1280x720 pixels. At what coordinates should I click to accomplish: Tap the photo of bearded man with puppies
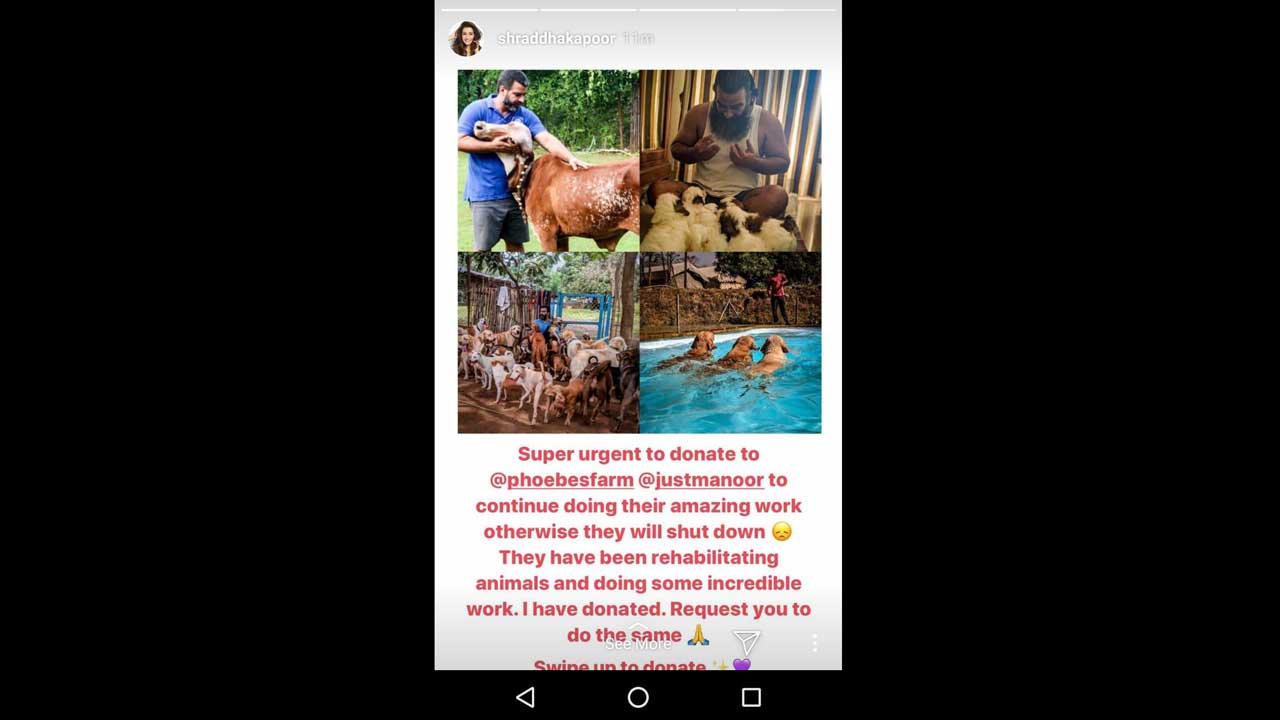coord(731,160)
